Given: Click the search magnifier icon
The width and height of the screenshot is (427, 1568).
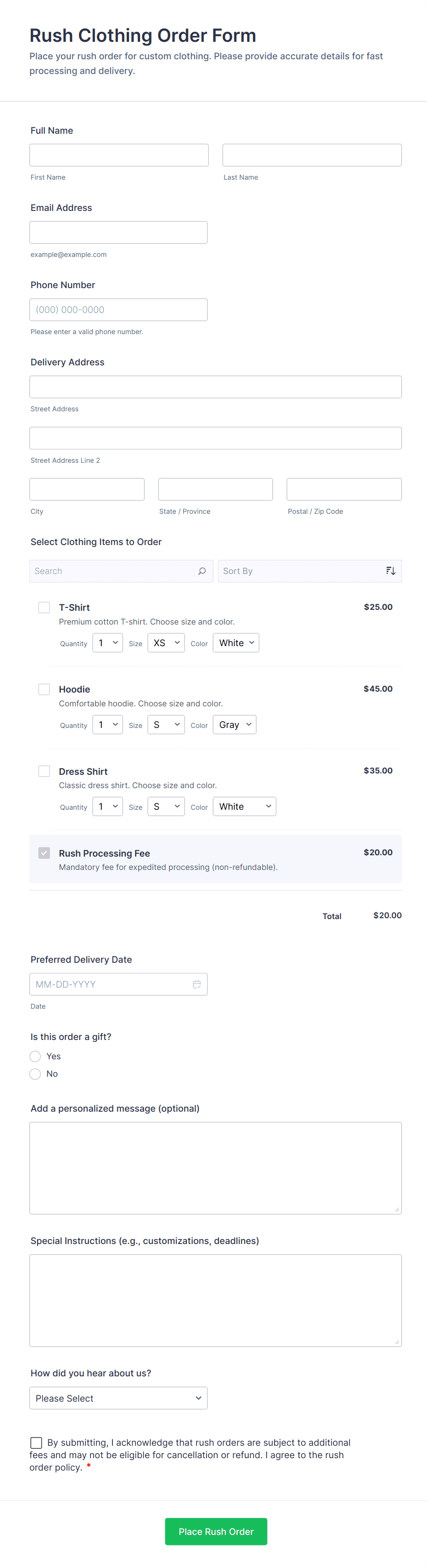Looking at the screenshot, I should 202,571.
